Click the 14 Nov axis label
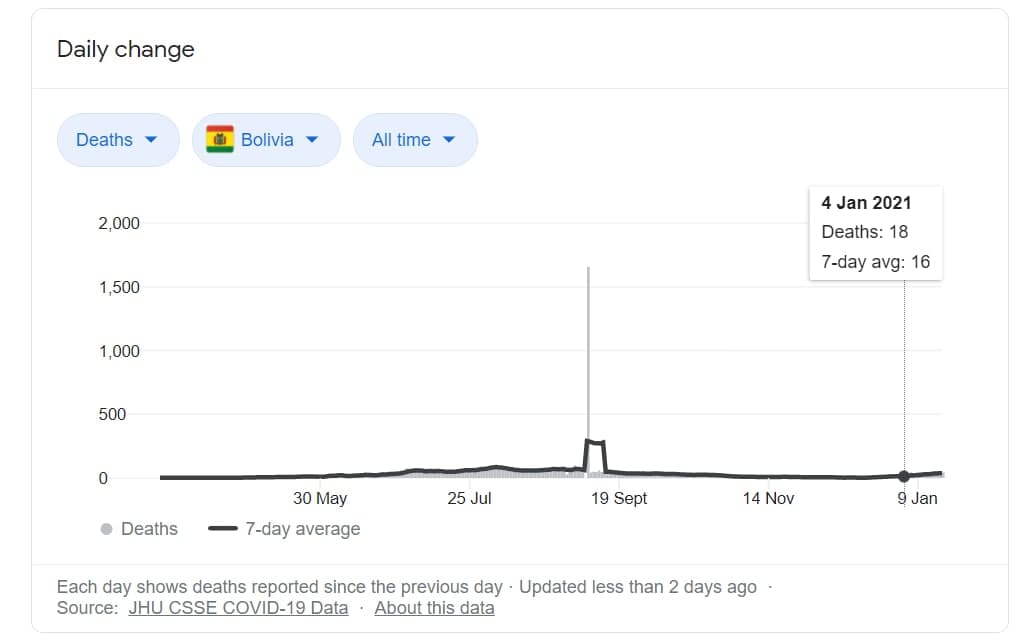Screen dimensions: 1024x643 (768, 498)
